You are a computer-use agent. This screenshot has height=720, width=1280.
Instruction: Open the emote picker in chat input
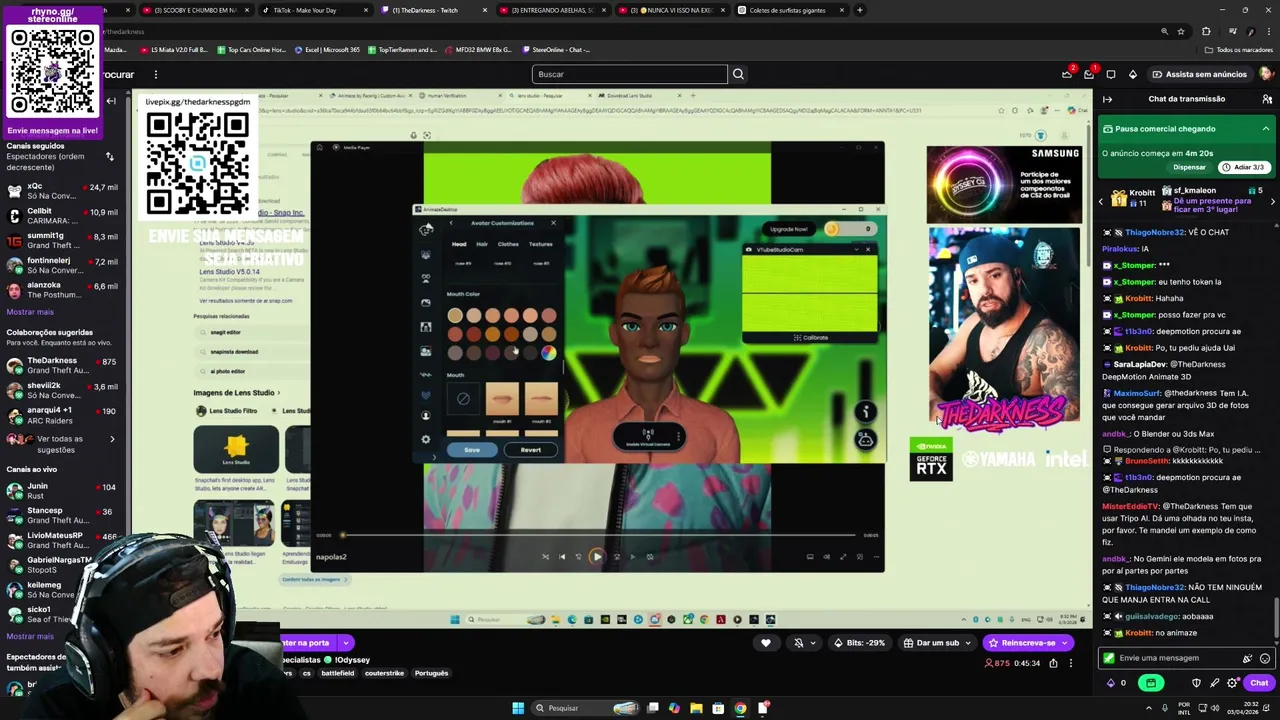click(1265, 658)
